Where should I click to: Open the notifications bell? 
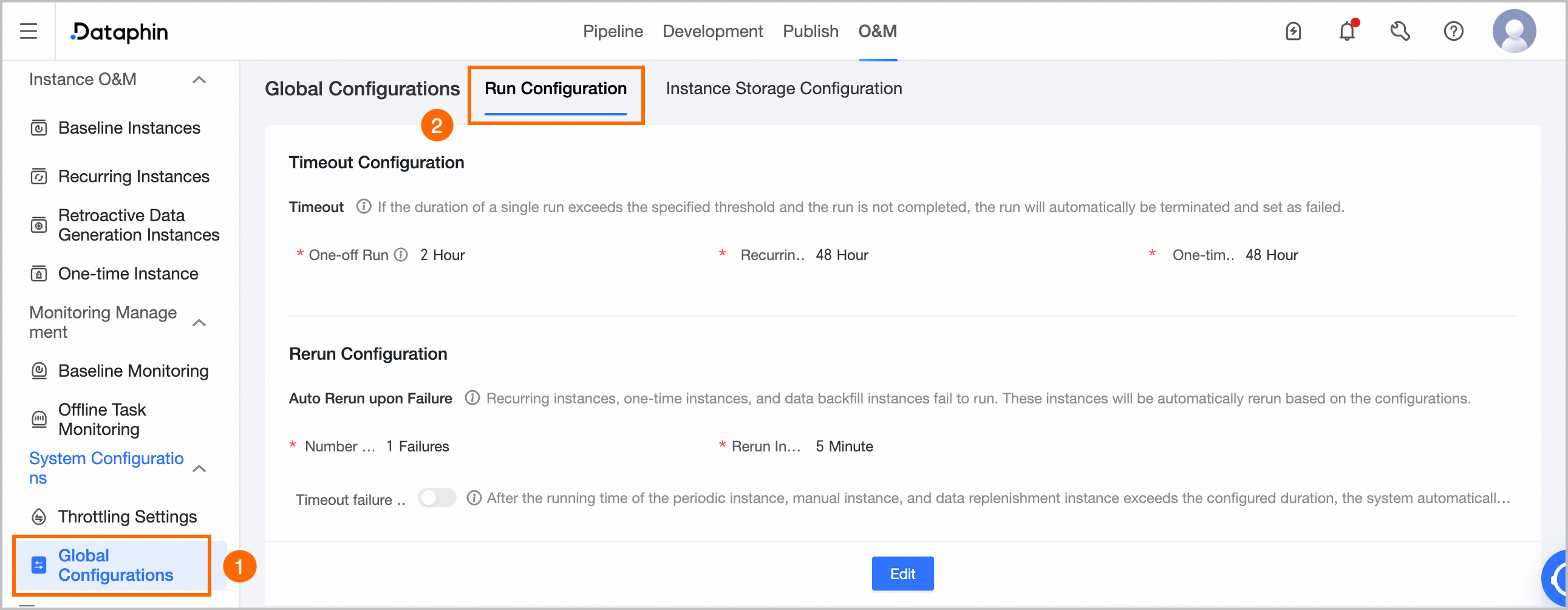point(1347,30)
